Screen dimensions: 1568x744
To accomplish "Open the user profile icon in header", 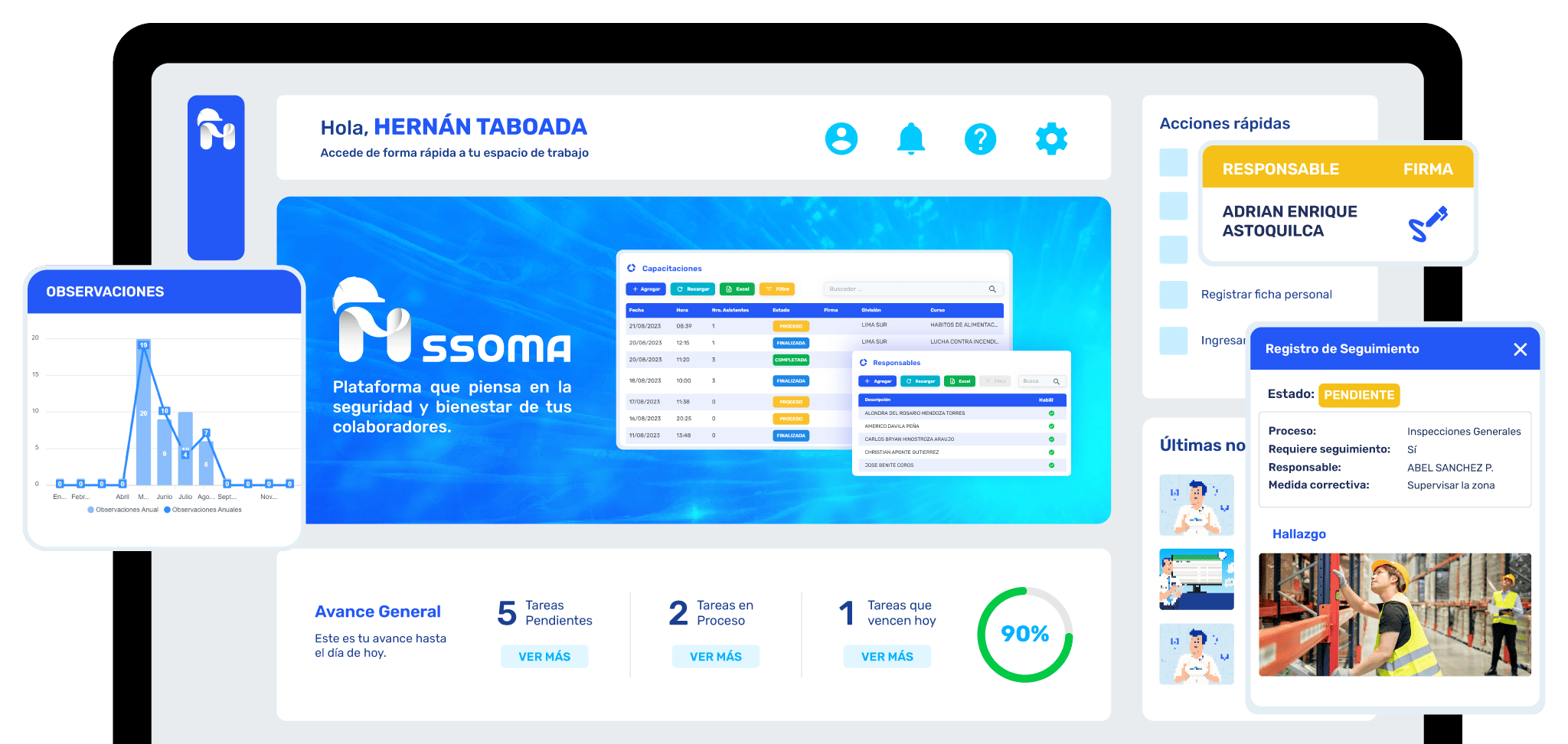I will coord(841,139).
